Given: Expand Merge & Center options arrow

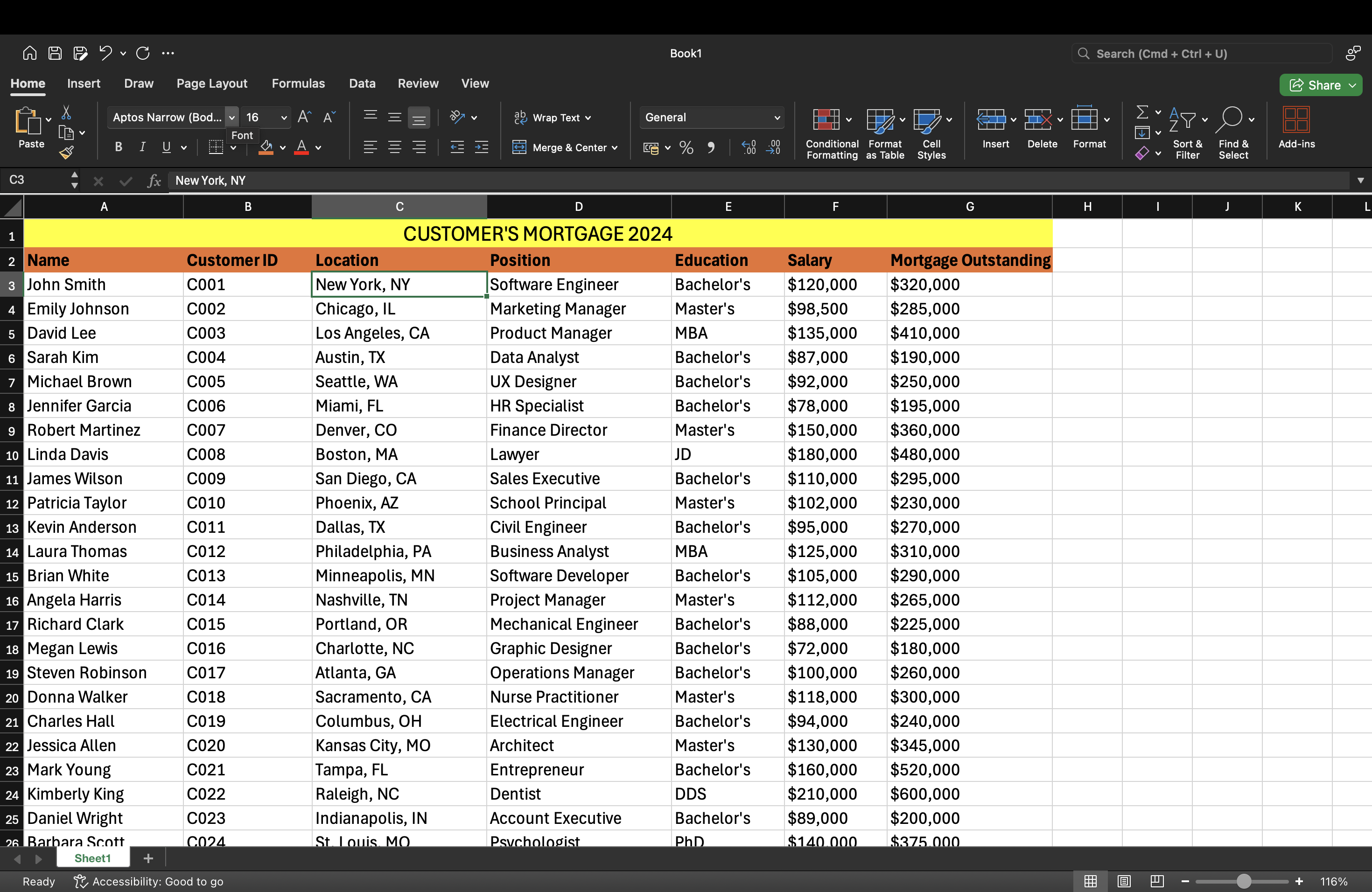Looking at the screenshot, I should point(615,147).
